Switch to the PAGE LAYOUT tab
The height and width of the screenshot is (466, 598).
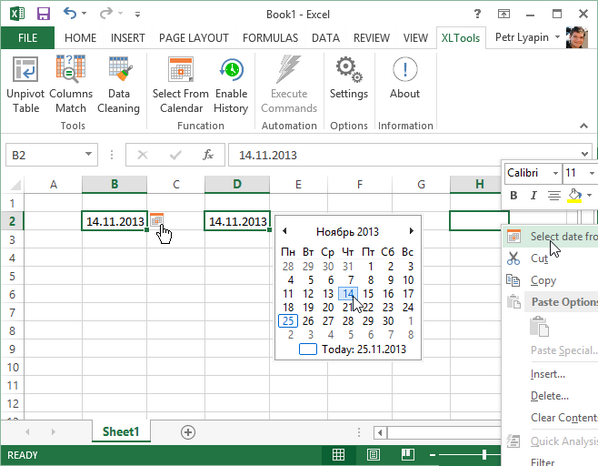(194, 38)
